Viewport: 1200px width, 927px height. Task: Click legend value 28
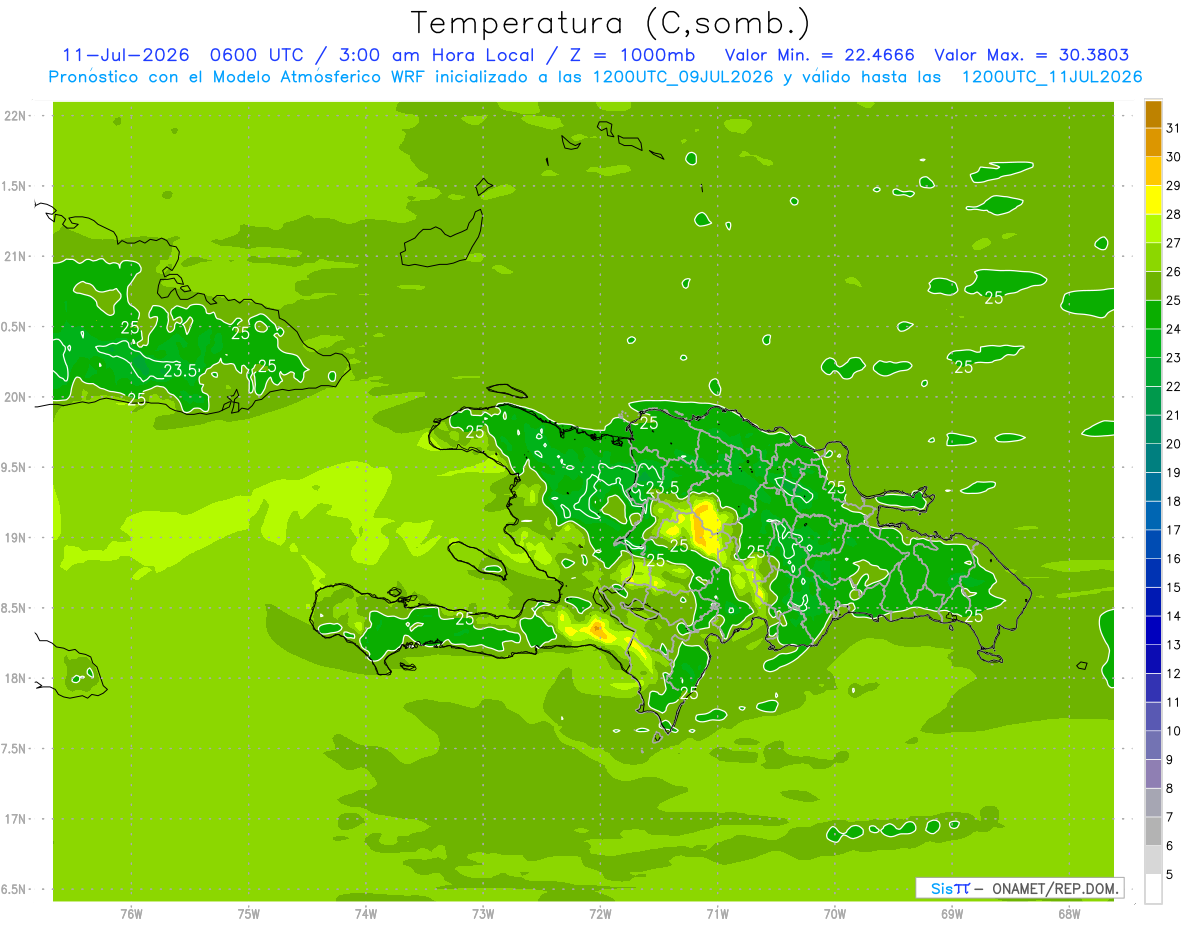coord(1174,214)
